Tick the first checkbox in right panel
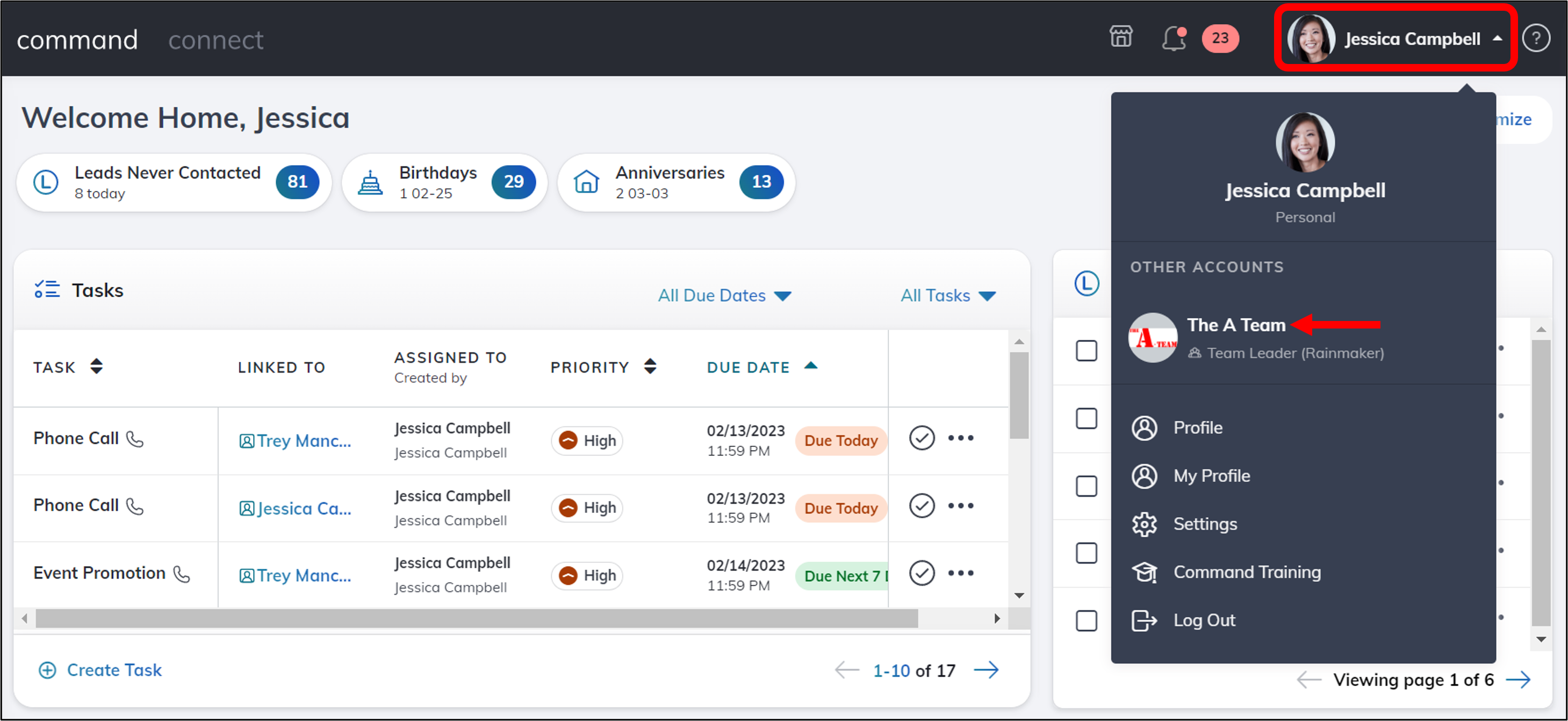1568x721 pixels. [x=1086, y=351]
